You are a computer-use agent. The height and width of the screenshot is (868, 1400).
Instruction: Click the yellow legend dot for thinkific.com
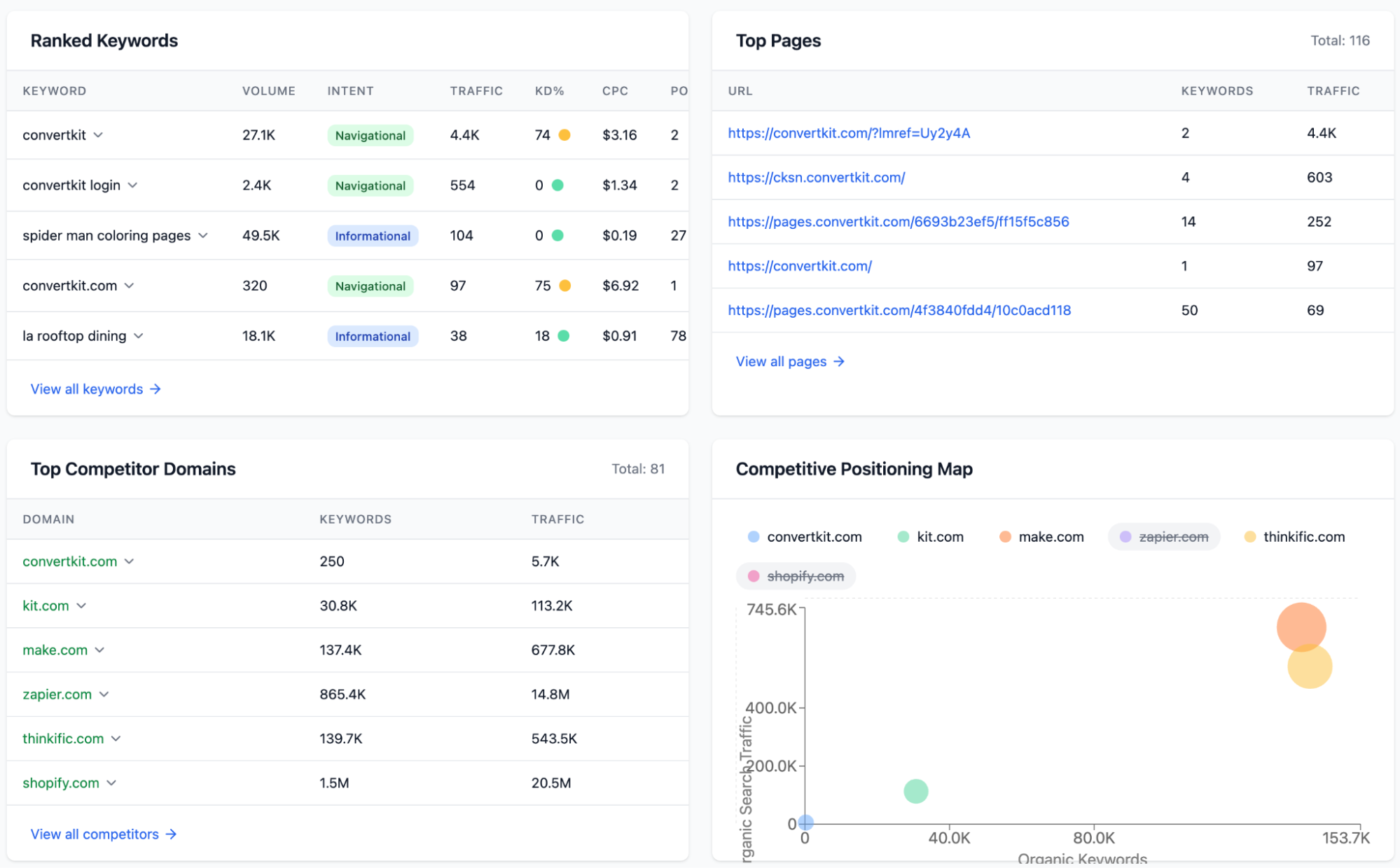1249,537
